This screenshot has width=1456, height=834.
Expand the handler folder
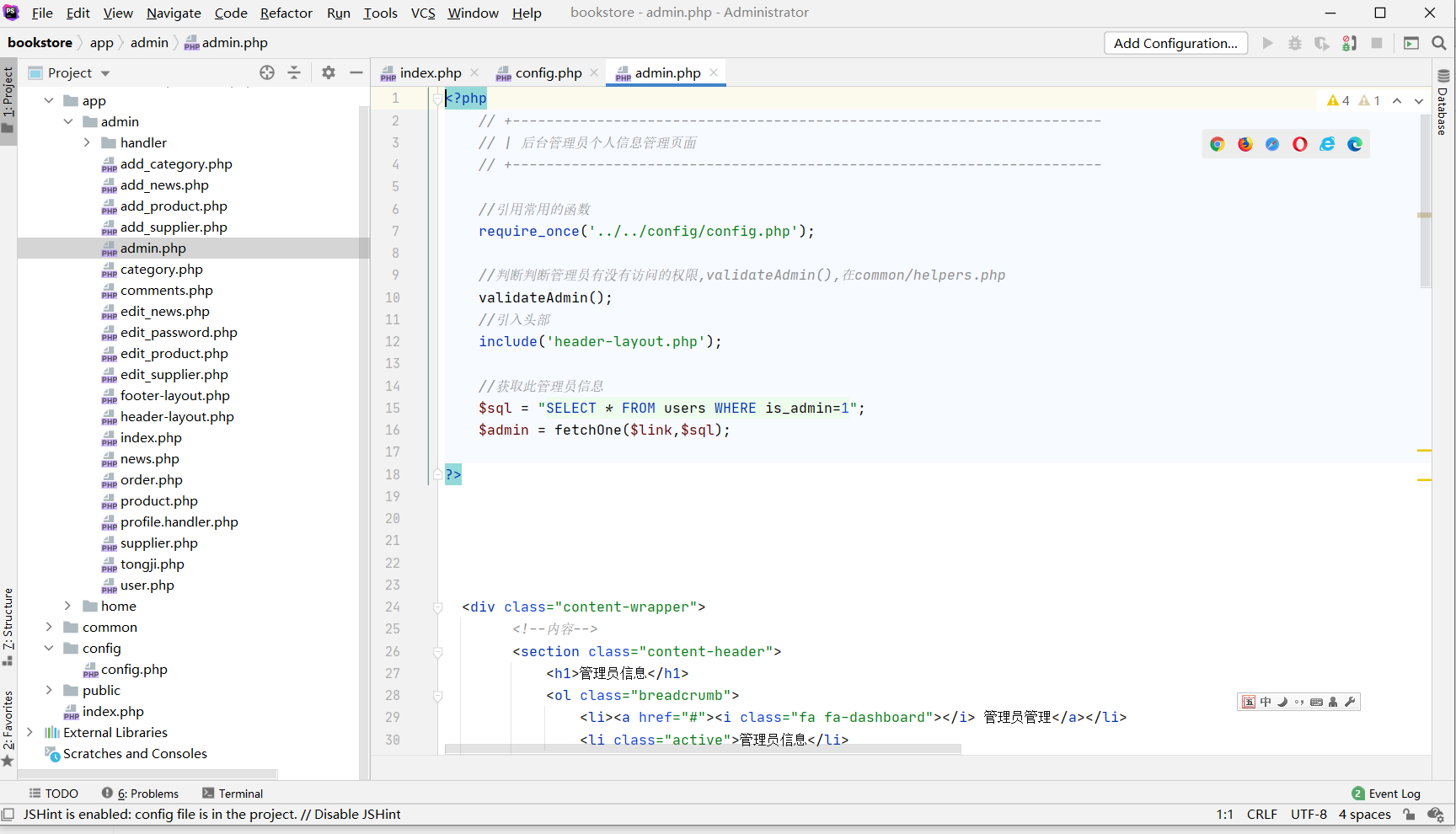pos(87,142)
